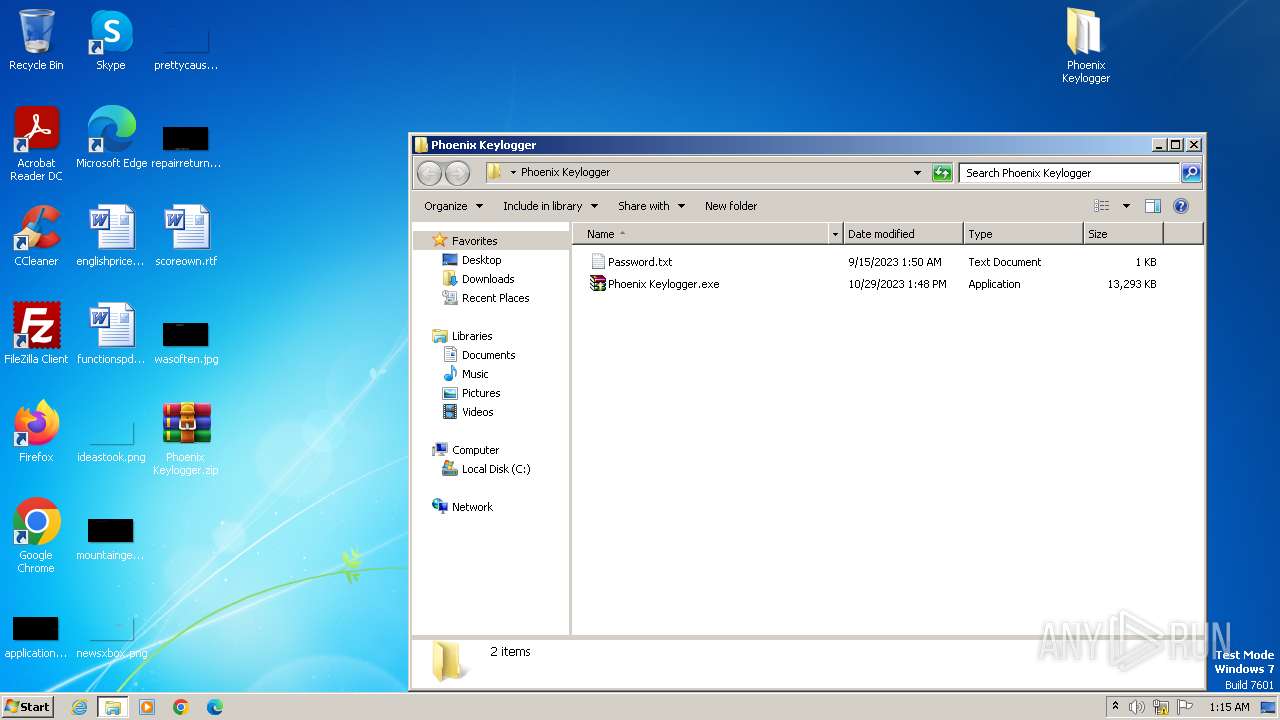This screenshot has height=720, width=1280.
Task: Change view using the views icon
Action: (1102, 206)
